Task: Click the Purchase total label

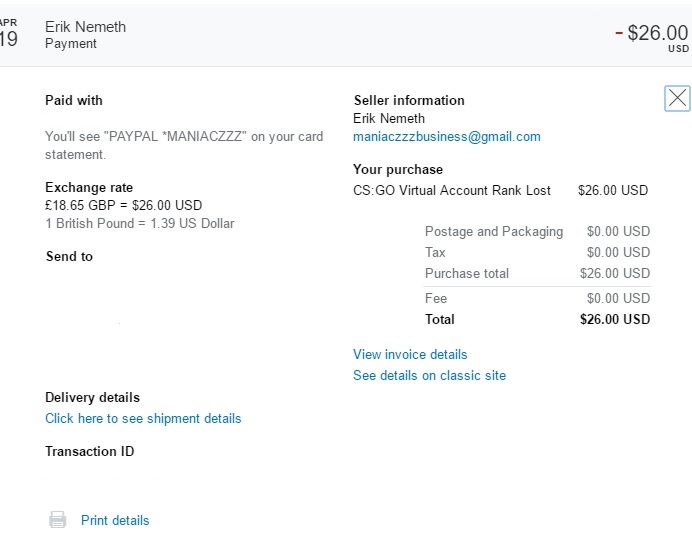Action: [467, 273]
